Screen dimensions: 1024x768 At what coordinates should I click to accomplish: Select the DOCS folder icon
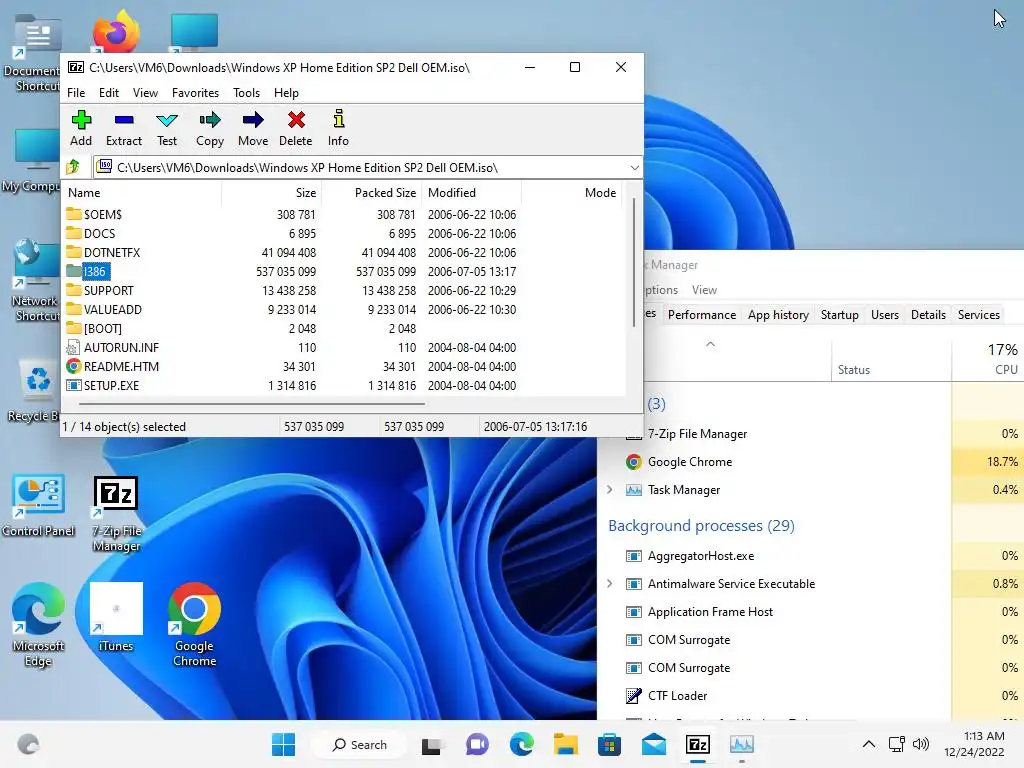click(x=74, y=233)
